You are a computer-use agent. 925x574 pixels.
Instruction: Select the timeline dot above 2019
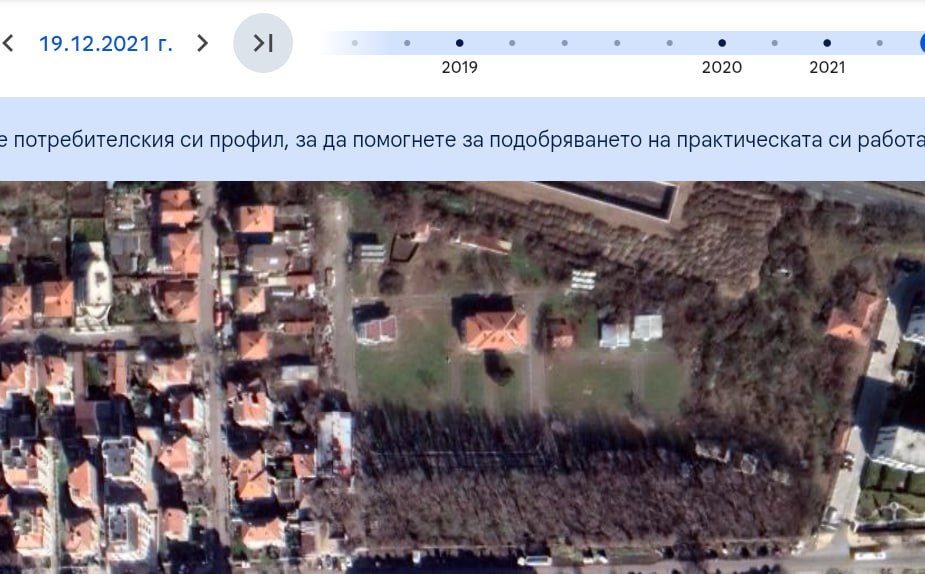coord(459,43)
